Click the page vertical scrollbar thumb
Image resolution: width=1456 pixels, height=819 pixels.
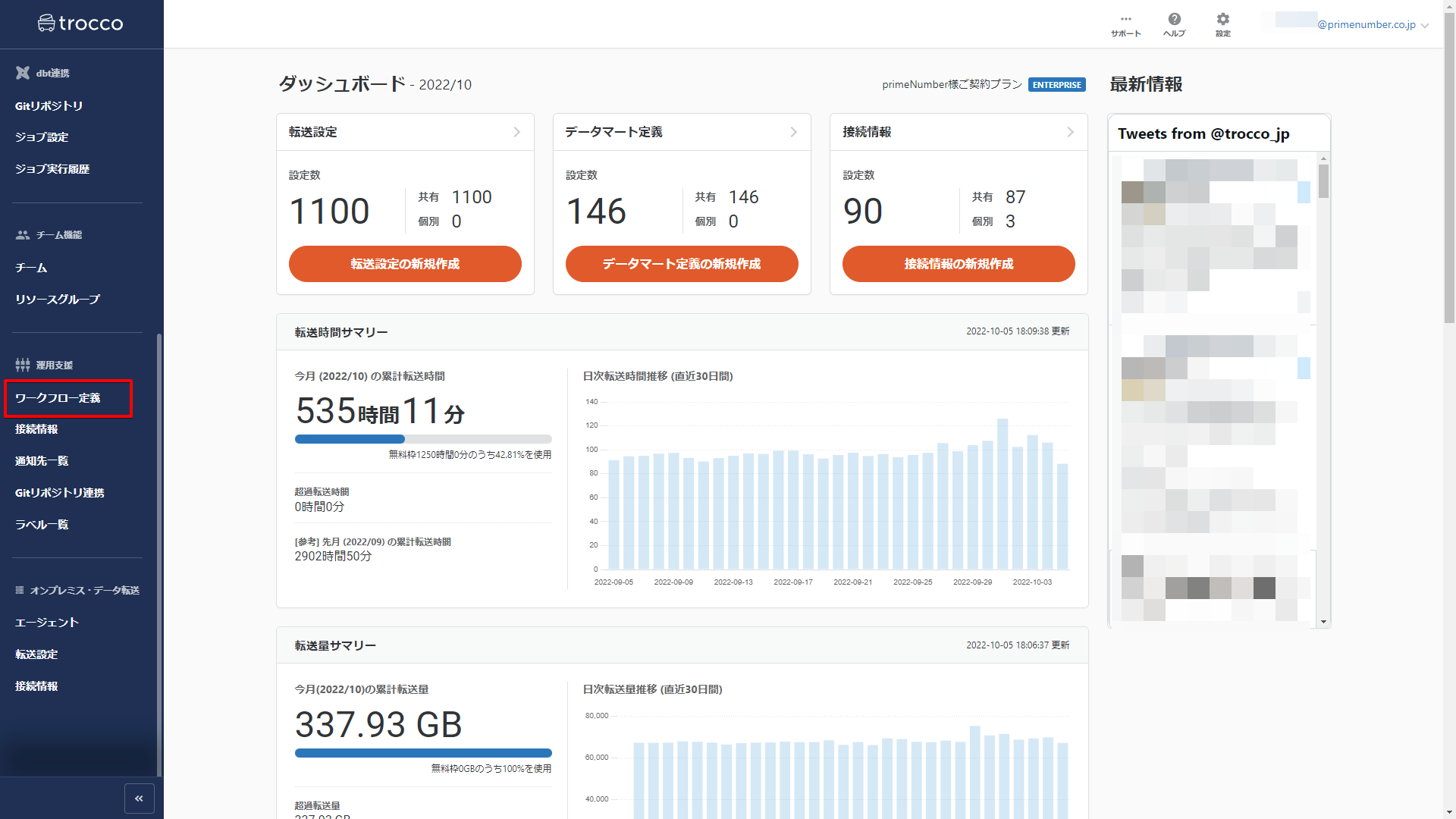click(x=1449, y=167)
